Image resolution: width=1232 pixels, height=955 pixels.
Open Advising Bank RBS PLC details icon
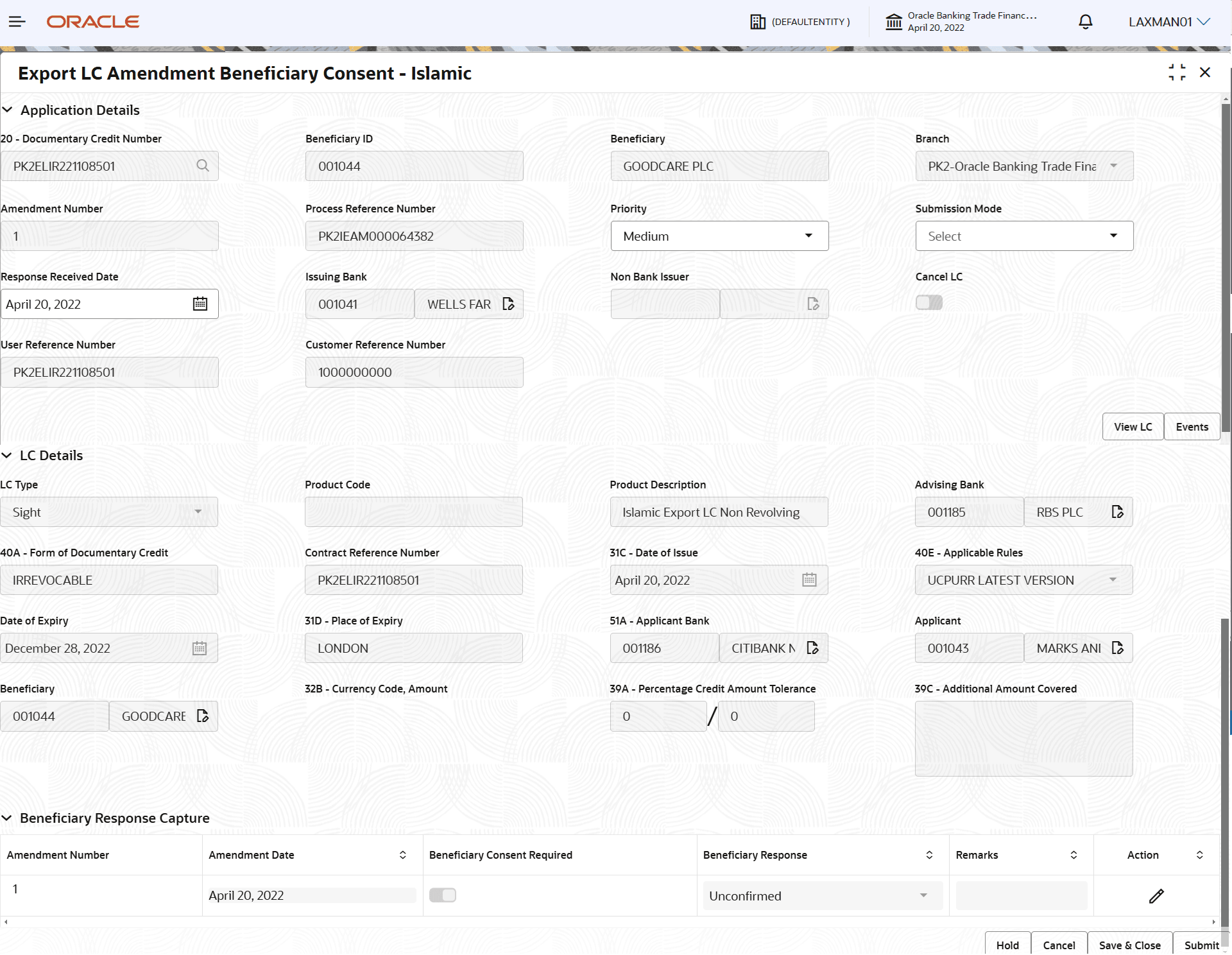[1117, 512]
